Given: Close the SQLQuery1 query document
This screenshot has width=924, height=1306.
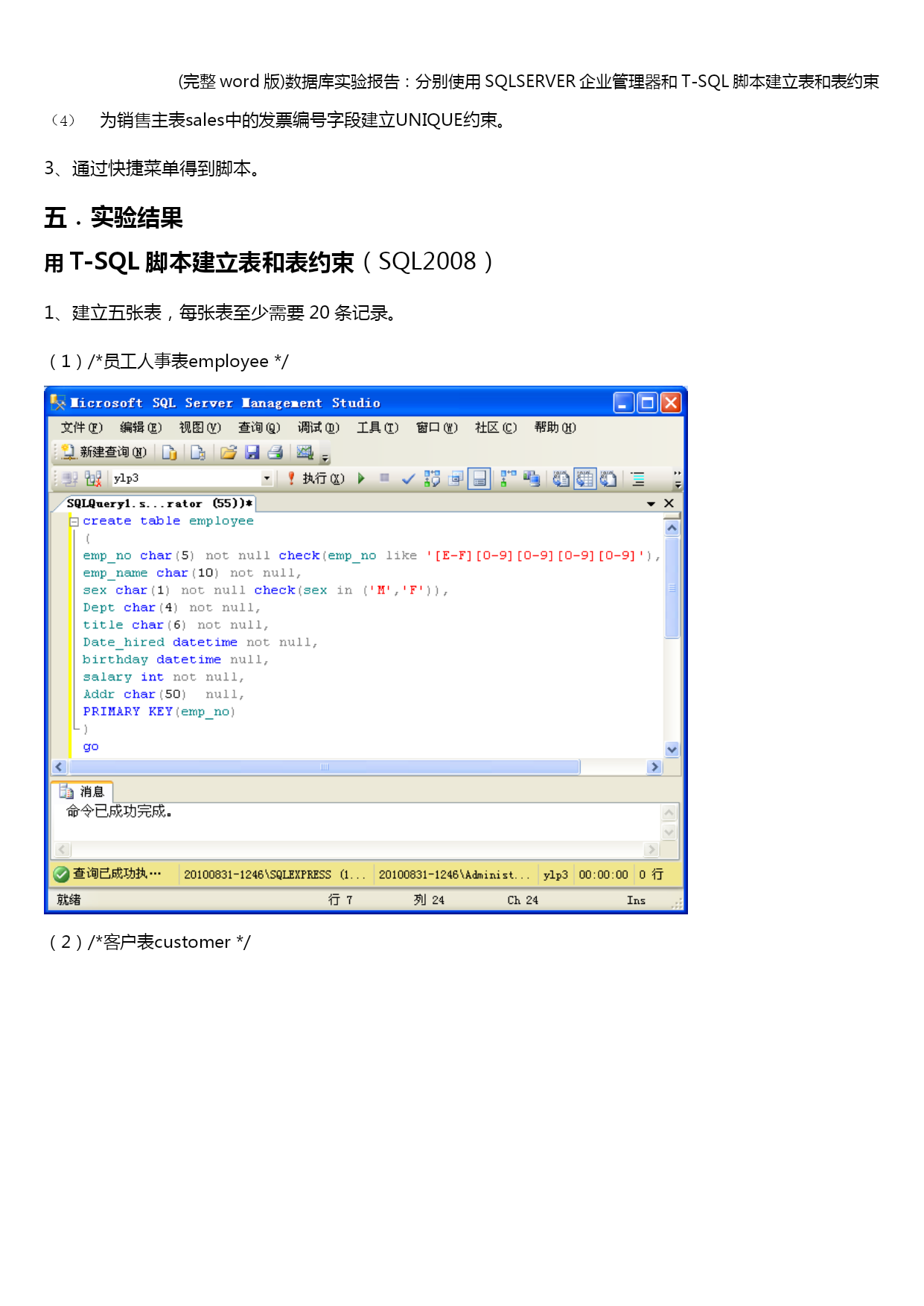Looking at the screenshot, I should [669, 503].
